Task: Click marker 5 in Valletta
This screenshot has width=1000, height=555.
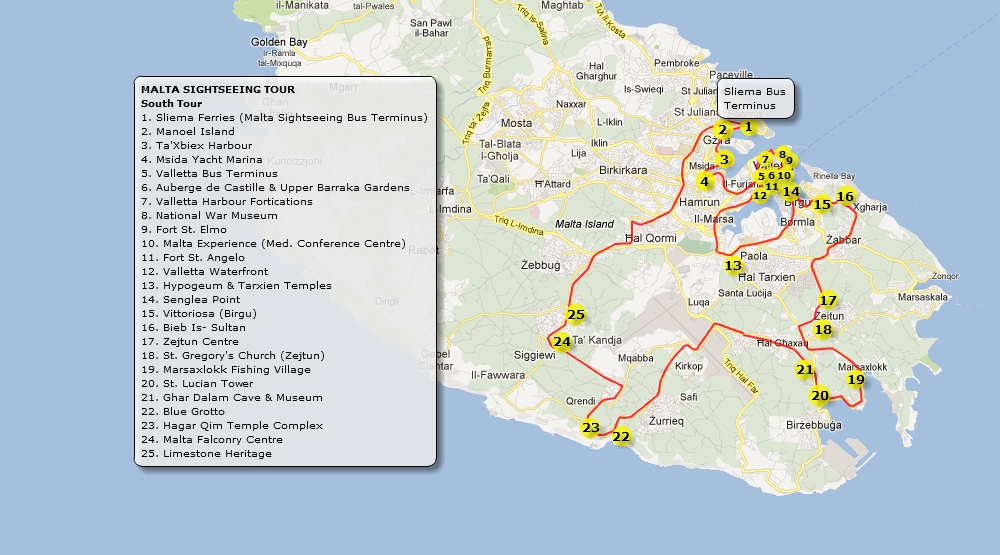Action: click(x=761, y=176)
